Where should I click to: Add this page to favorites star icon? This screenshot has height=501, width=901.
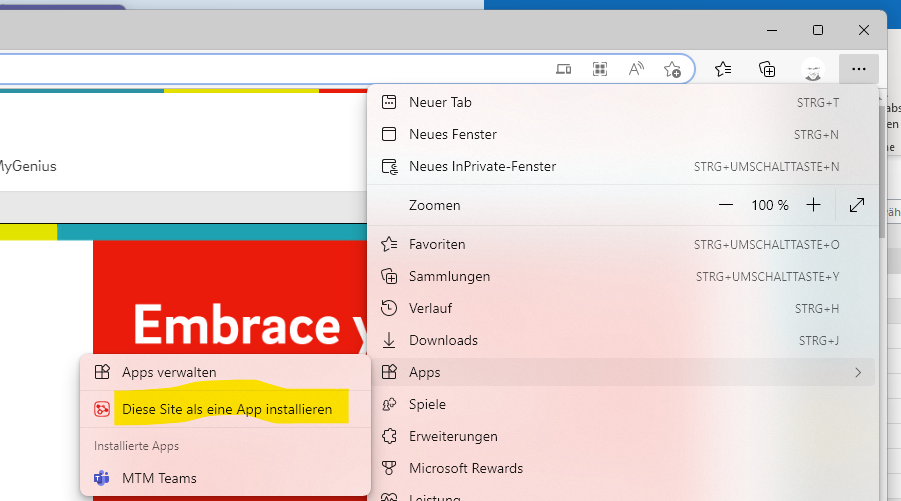[672, 69]
